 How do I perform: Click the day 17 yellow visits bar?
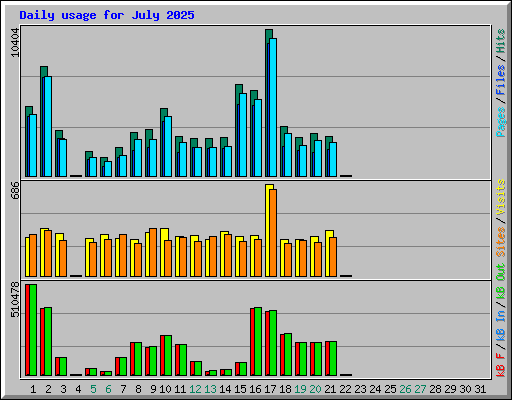268,230
